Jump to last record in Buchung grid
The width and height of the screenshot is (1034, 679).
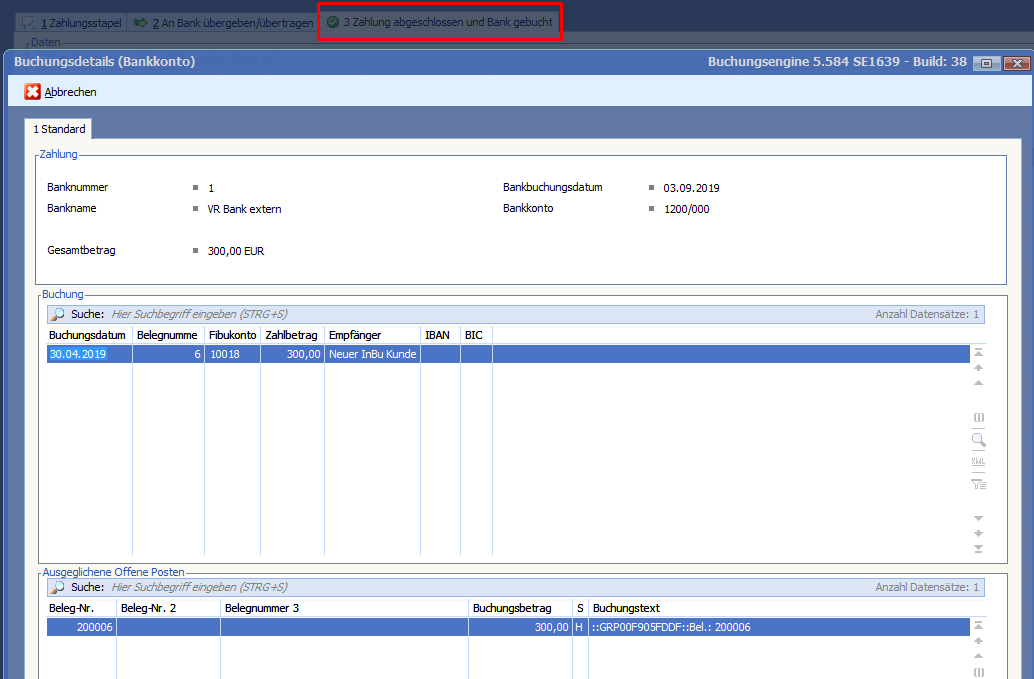978,548
